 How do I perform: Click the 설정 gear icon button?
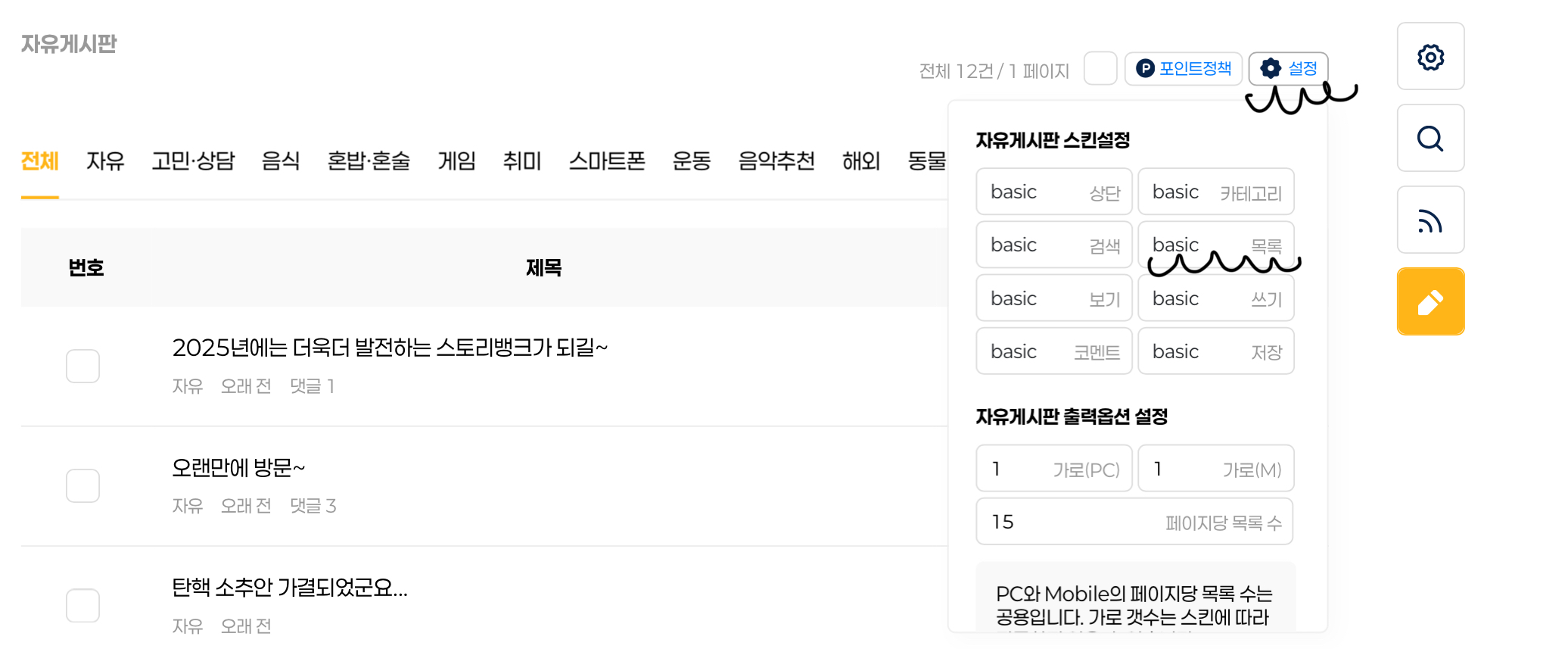(1288, 69)
